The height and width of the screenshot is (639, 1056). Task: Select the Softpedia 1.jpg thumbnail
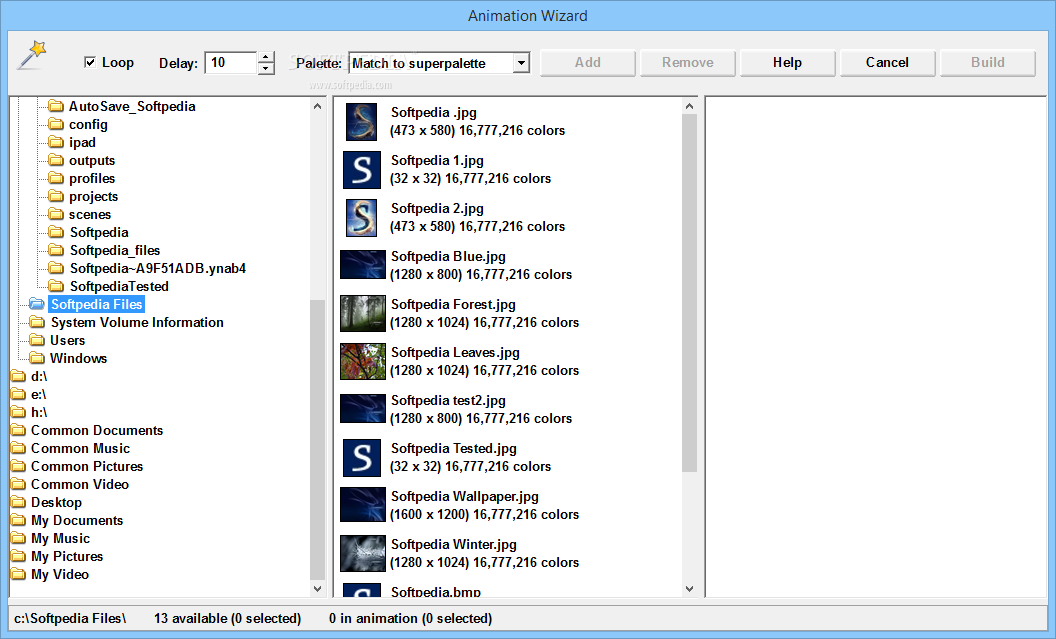pyautogui.click(x=362, y=170)
